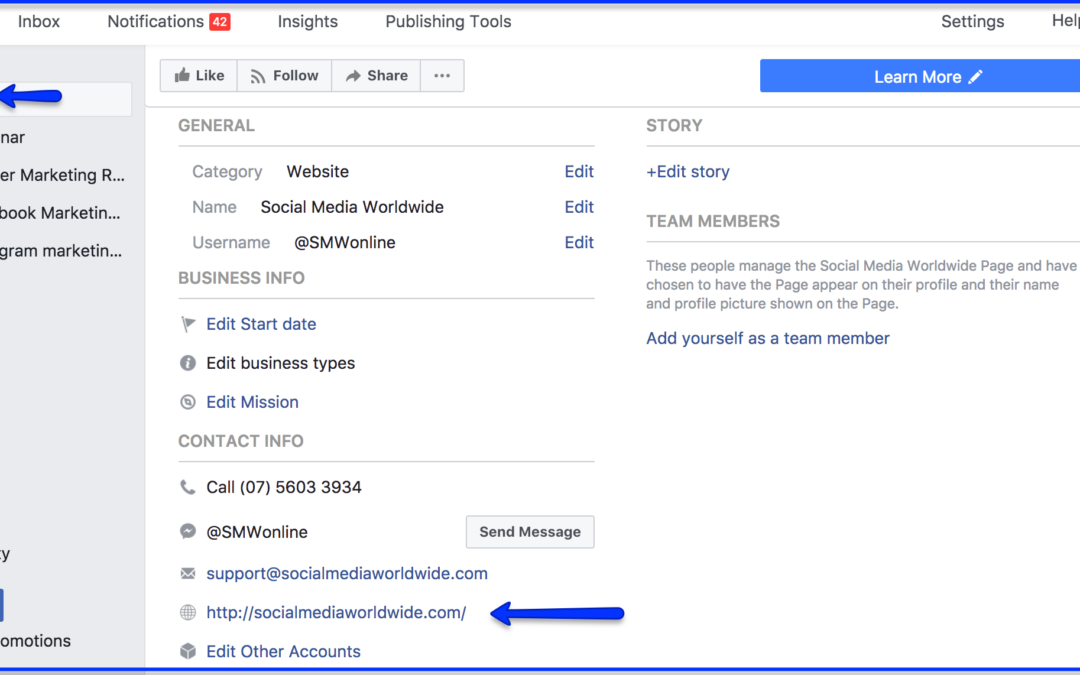Click the Messenger icon beside @SMWonline
Image resolution: width=1080 pixels, height=675 pixels.
187,532
